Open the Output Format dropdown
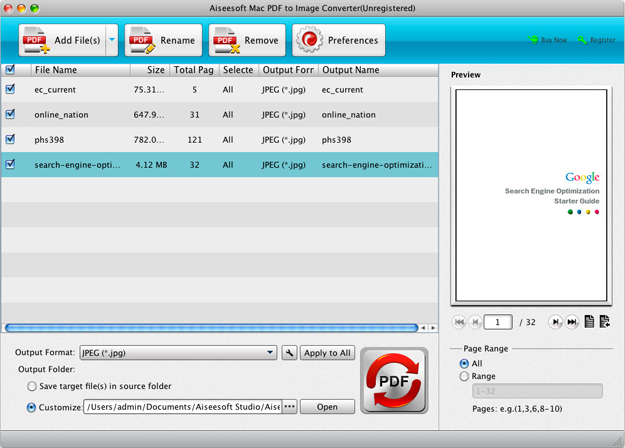Viewport: 625px width, 448px height. coord(178,353)
